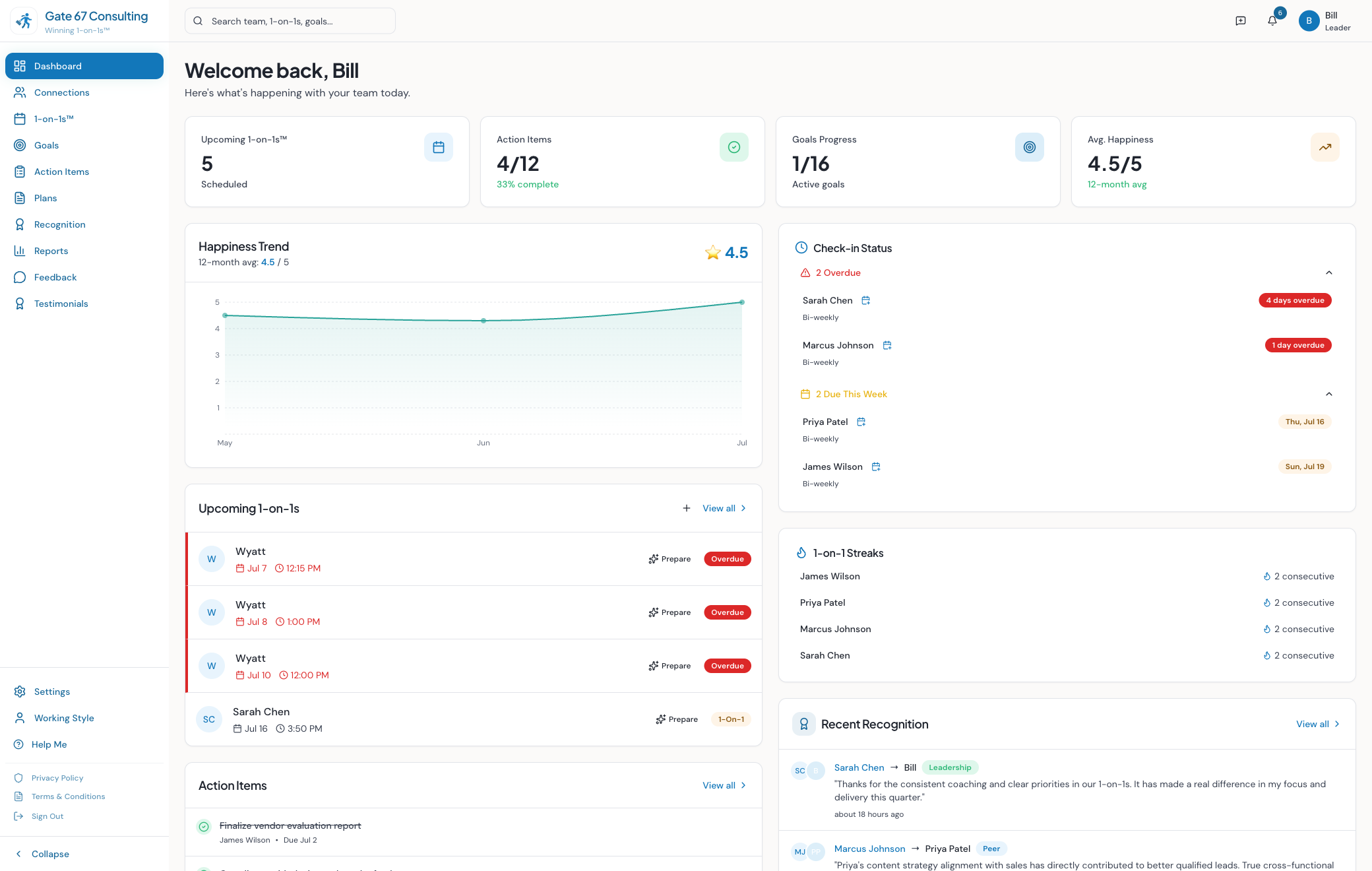This screenshot has width=1372, height=871.
Task: Click the award icon beside Recent Recognition
Action: (804, 724)
